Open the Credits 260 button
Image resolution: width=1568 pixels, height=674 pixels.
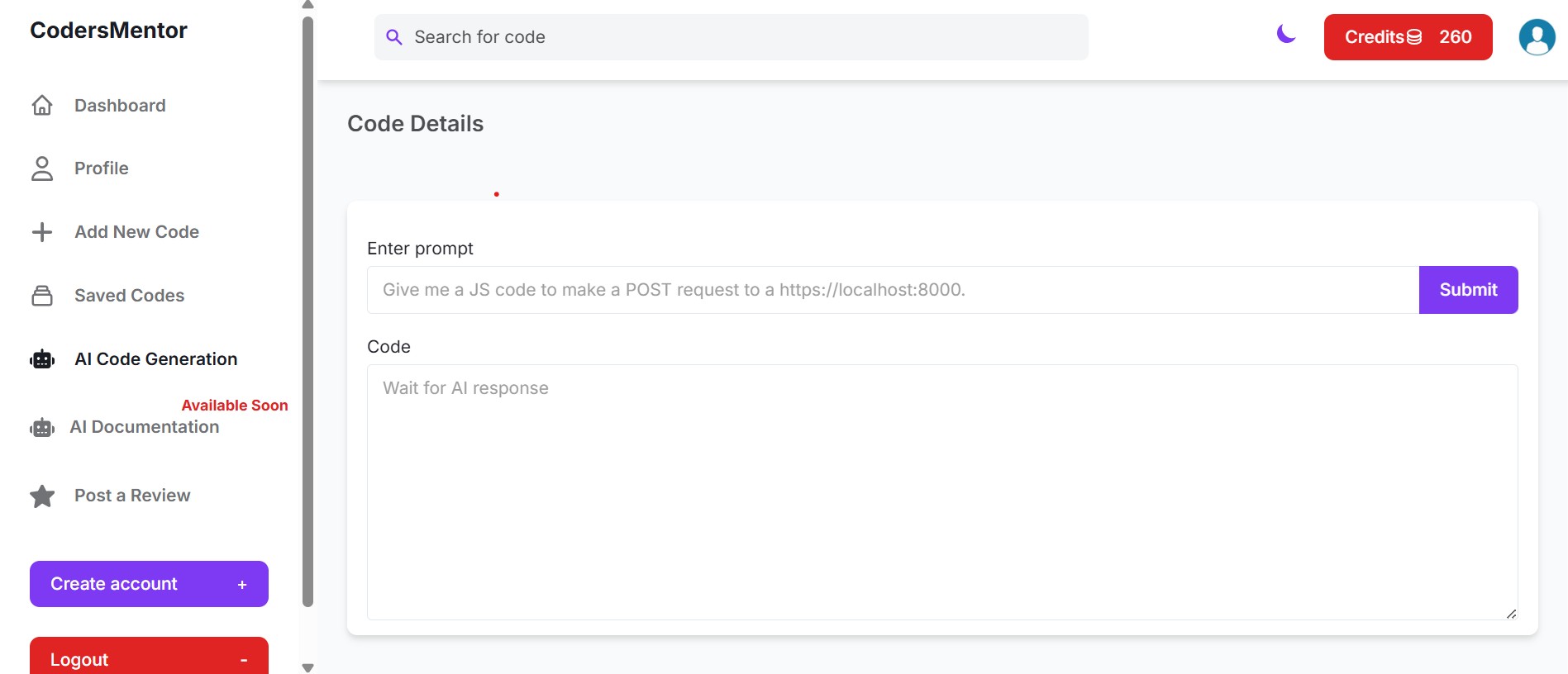[x=1408, y=37]
